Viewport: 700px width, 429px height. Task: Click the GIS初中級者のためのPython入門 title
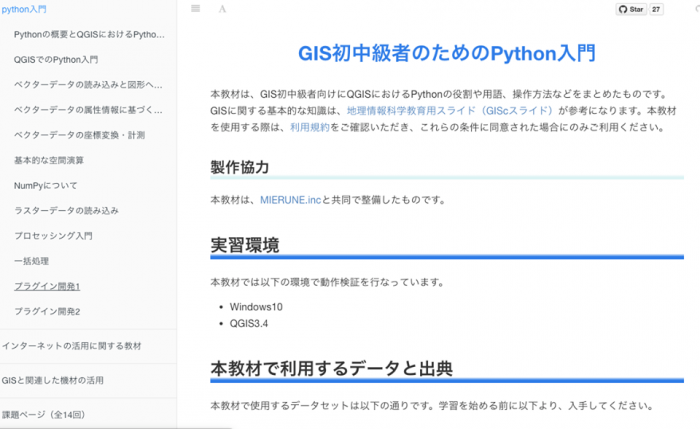(447, 53)
